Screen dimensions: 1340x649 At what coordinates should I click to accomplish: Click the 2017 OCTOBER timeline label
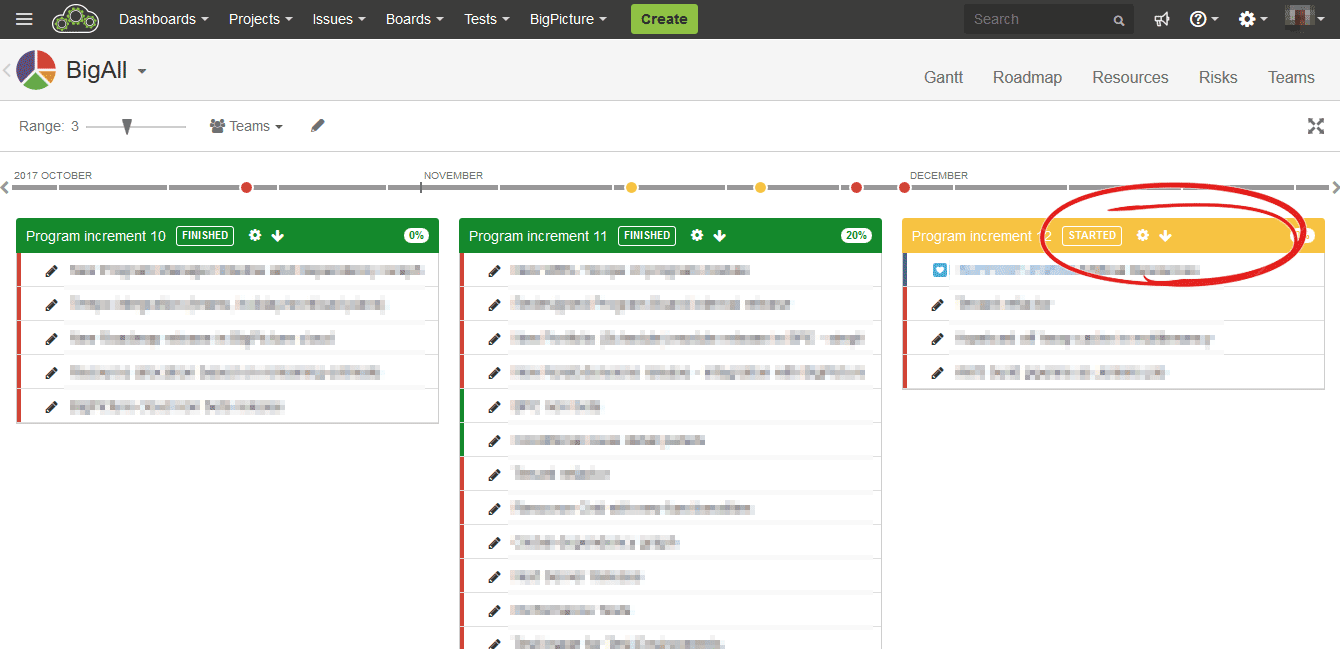click(53, 176)
